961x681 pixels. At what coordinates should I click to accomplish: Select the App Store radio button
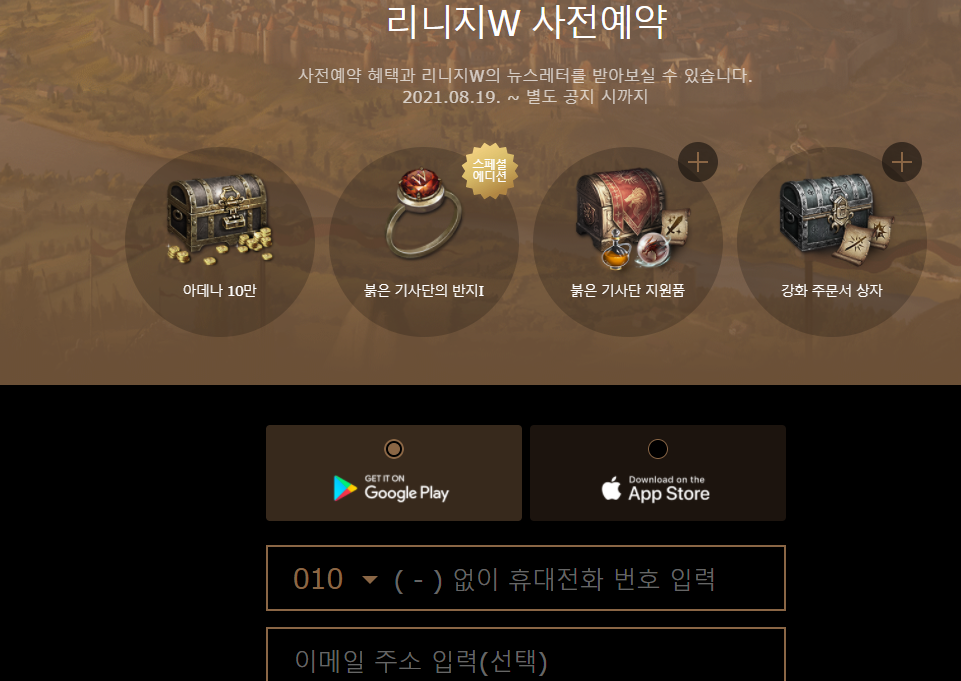(x=658, y=449)
